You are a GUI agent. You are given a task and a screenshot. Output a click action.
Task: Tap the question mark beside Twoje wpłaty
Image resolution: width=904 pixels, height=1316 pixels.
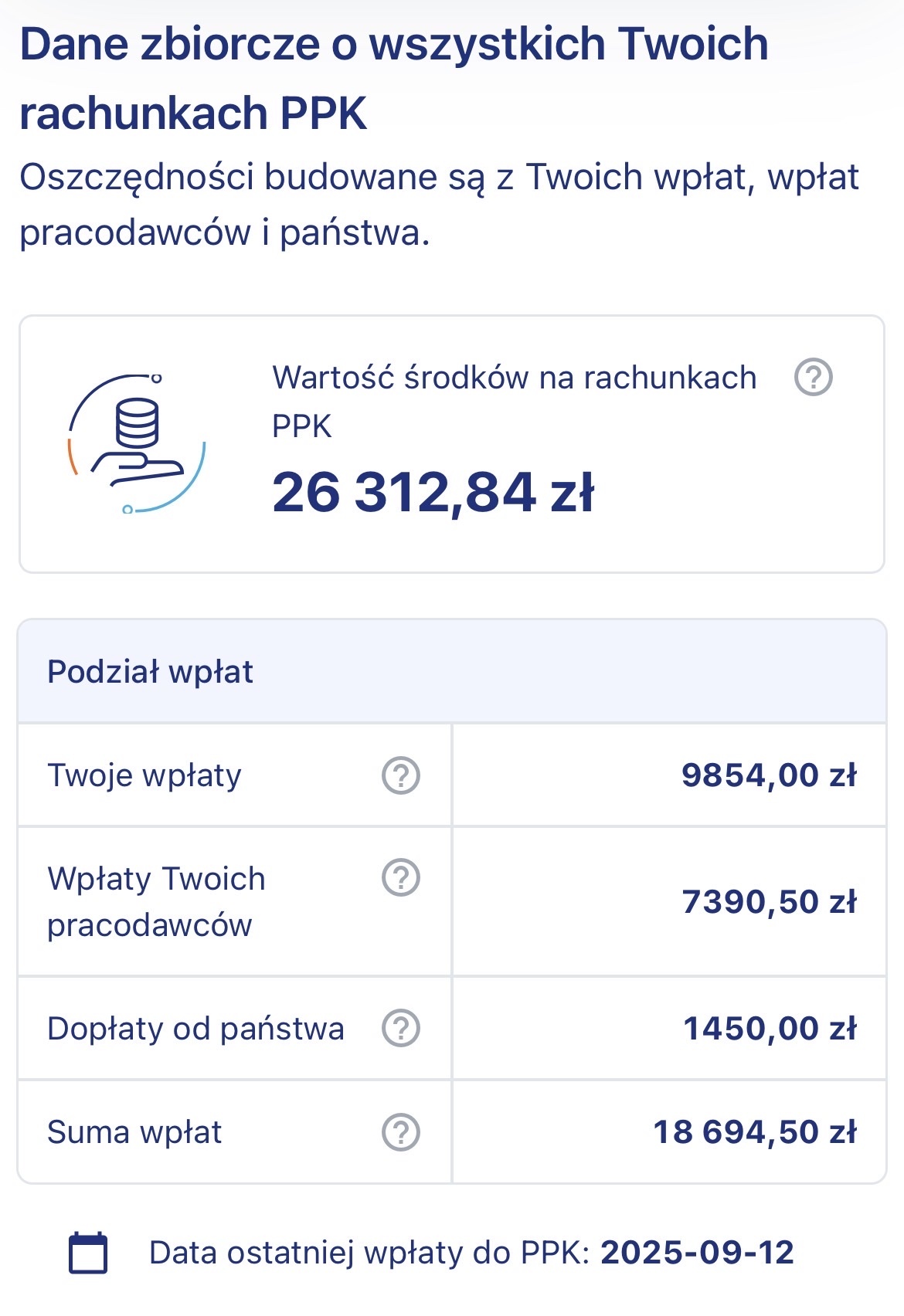coord(401,775)
